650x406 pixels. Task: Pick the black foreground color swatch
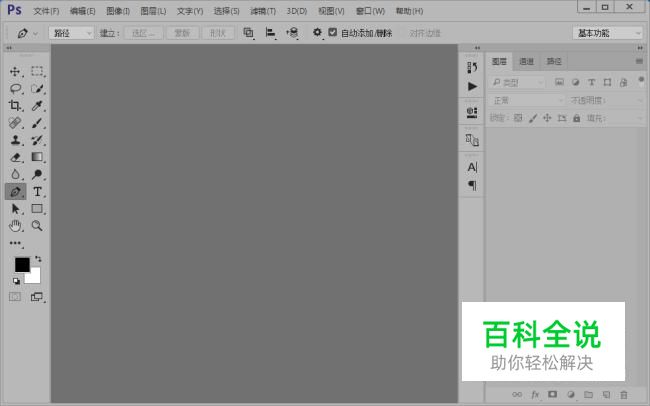(x=21, y=264)
